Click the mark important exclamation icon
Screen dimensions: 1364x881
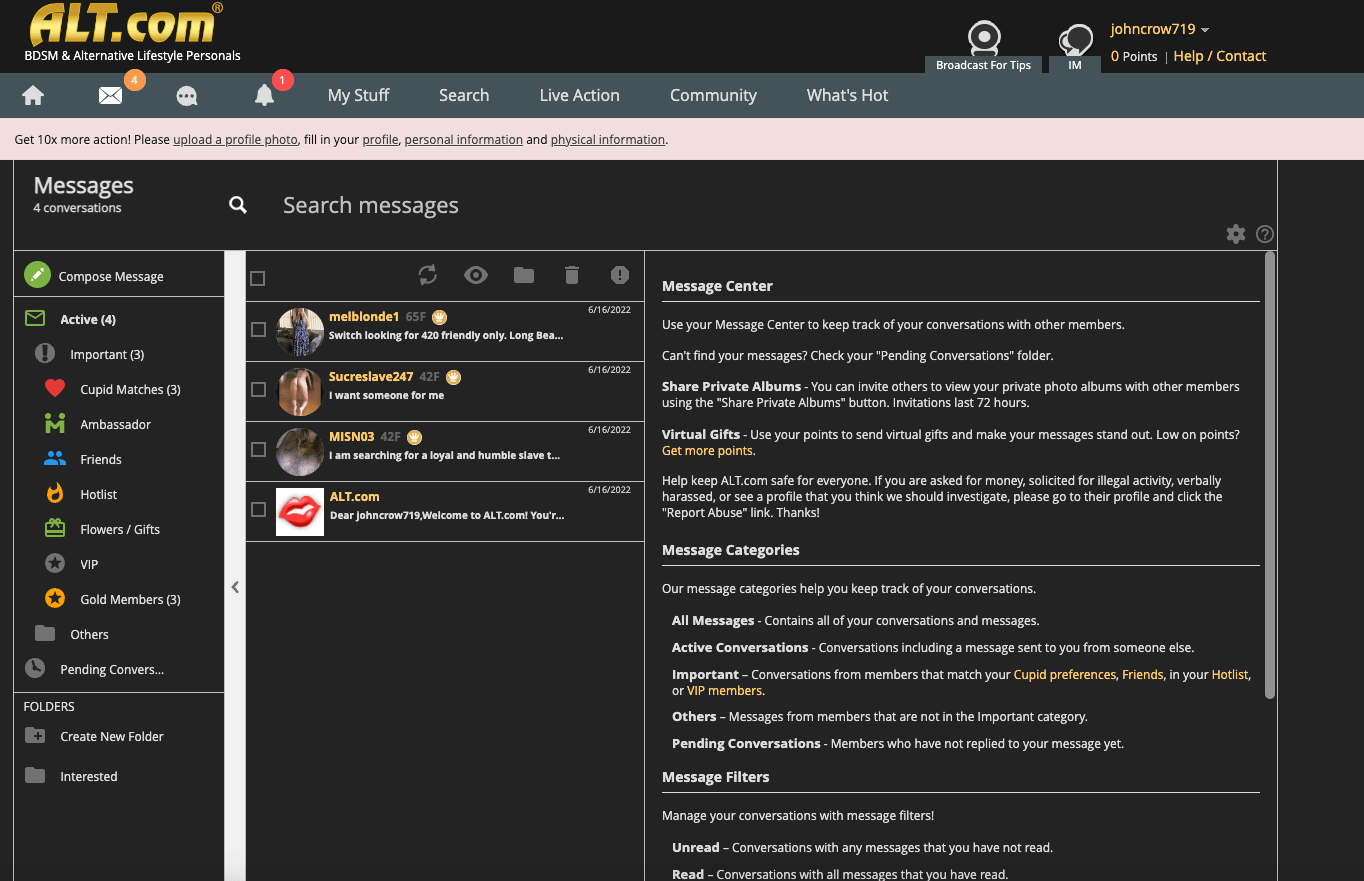click(620, 275)
